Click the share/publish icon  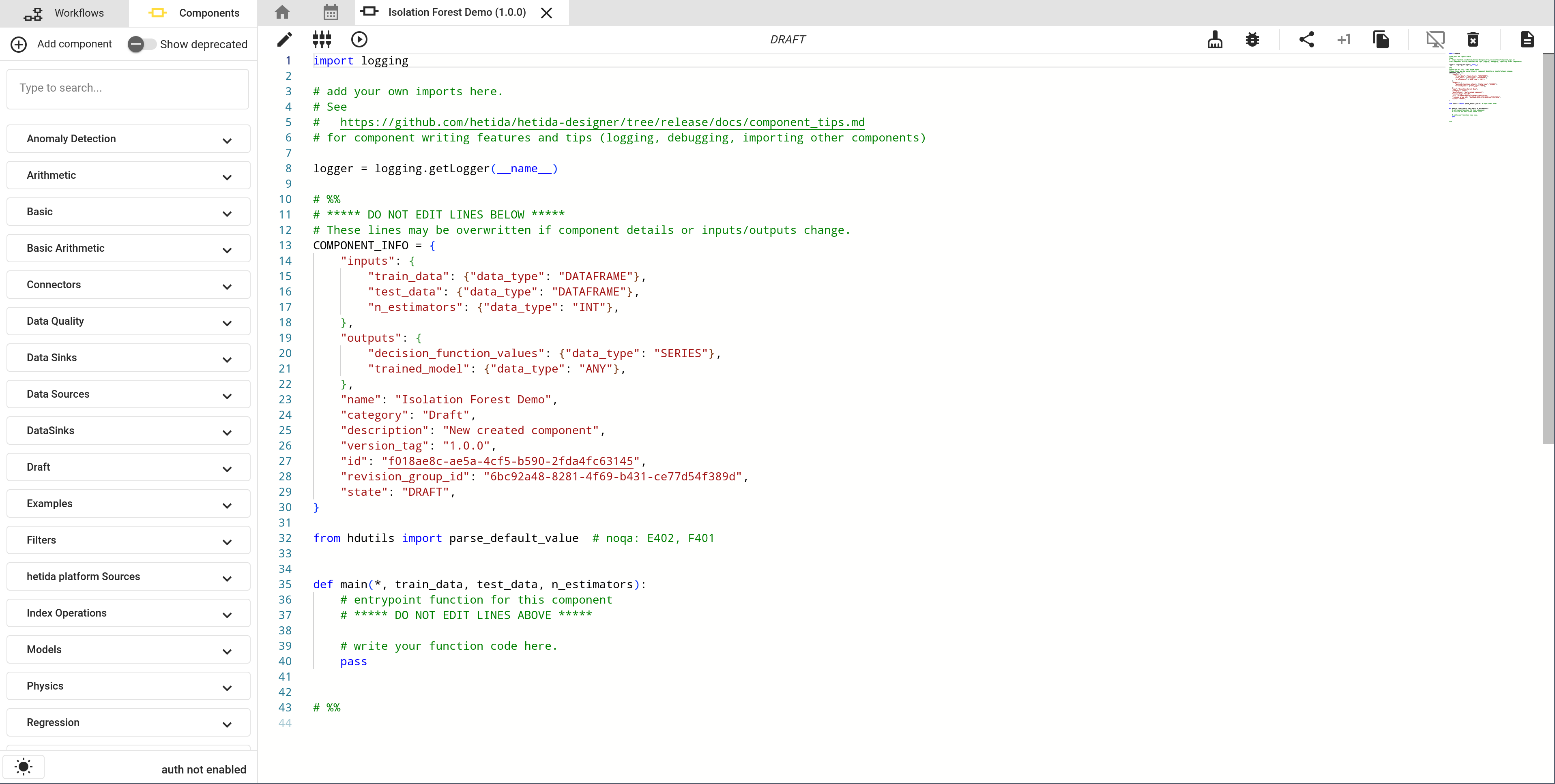point(1306,39)
